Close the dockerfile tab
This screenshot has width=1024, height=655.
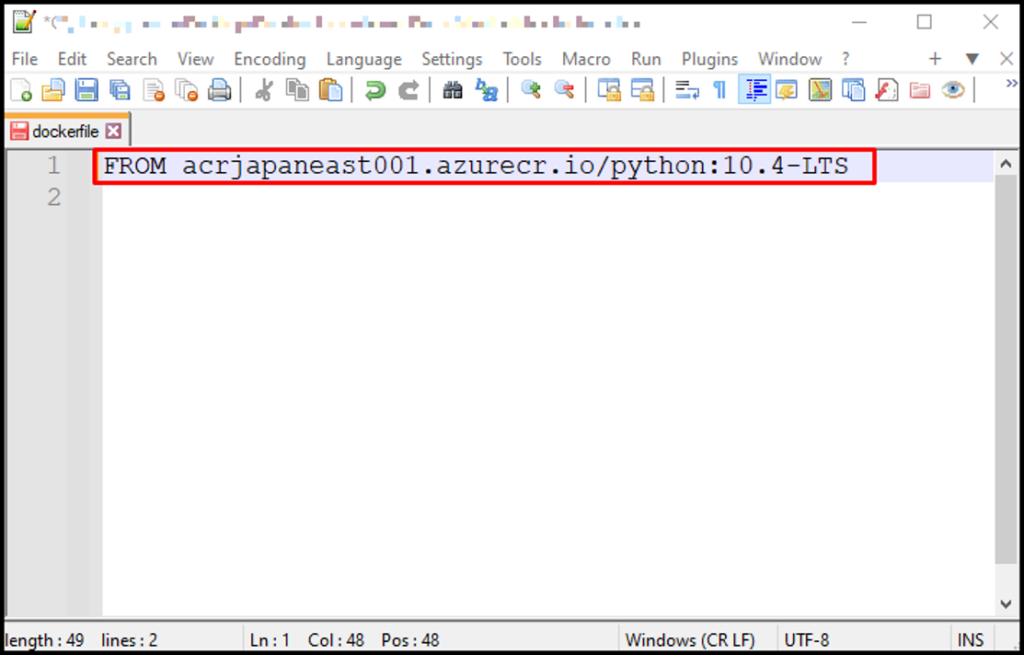(x=114, y=131)
